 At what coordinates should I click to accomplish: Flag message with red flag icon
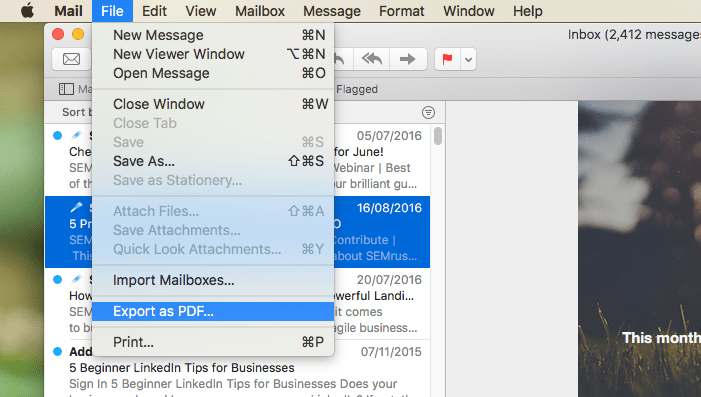pyautogui.click(x=447, y=59)
